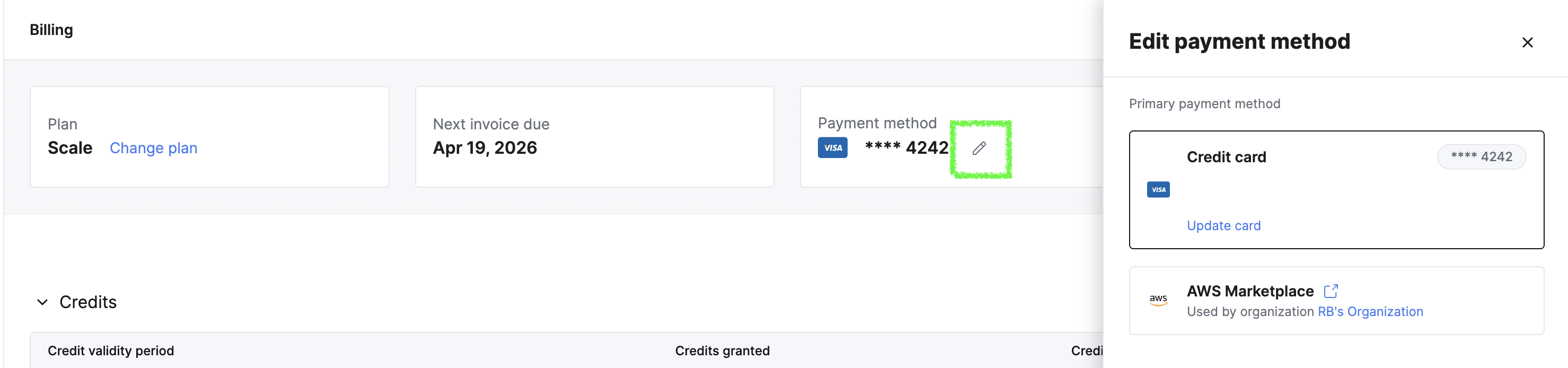The image size is (1568, 368).
Task: Click the Visa logo in Credit card option
Action: coord(1158,189)
